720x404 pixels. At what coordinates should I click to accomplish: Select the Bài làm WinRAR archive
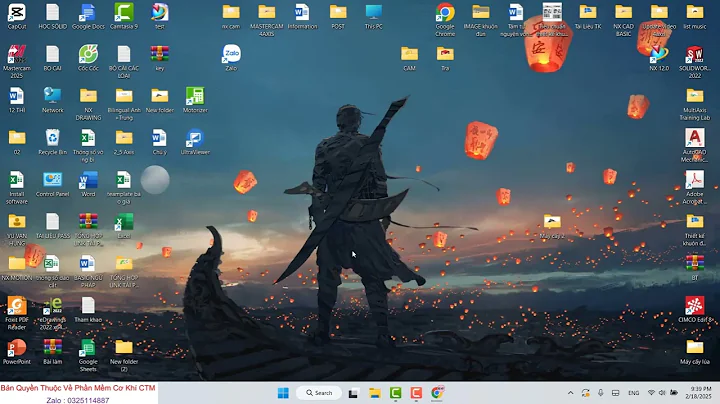coord(52,352)
